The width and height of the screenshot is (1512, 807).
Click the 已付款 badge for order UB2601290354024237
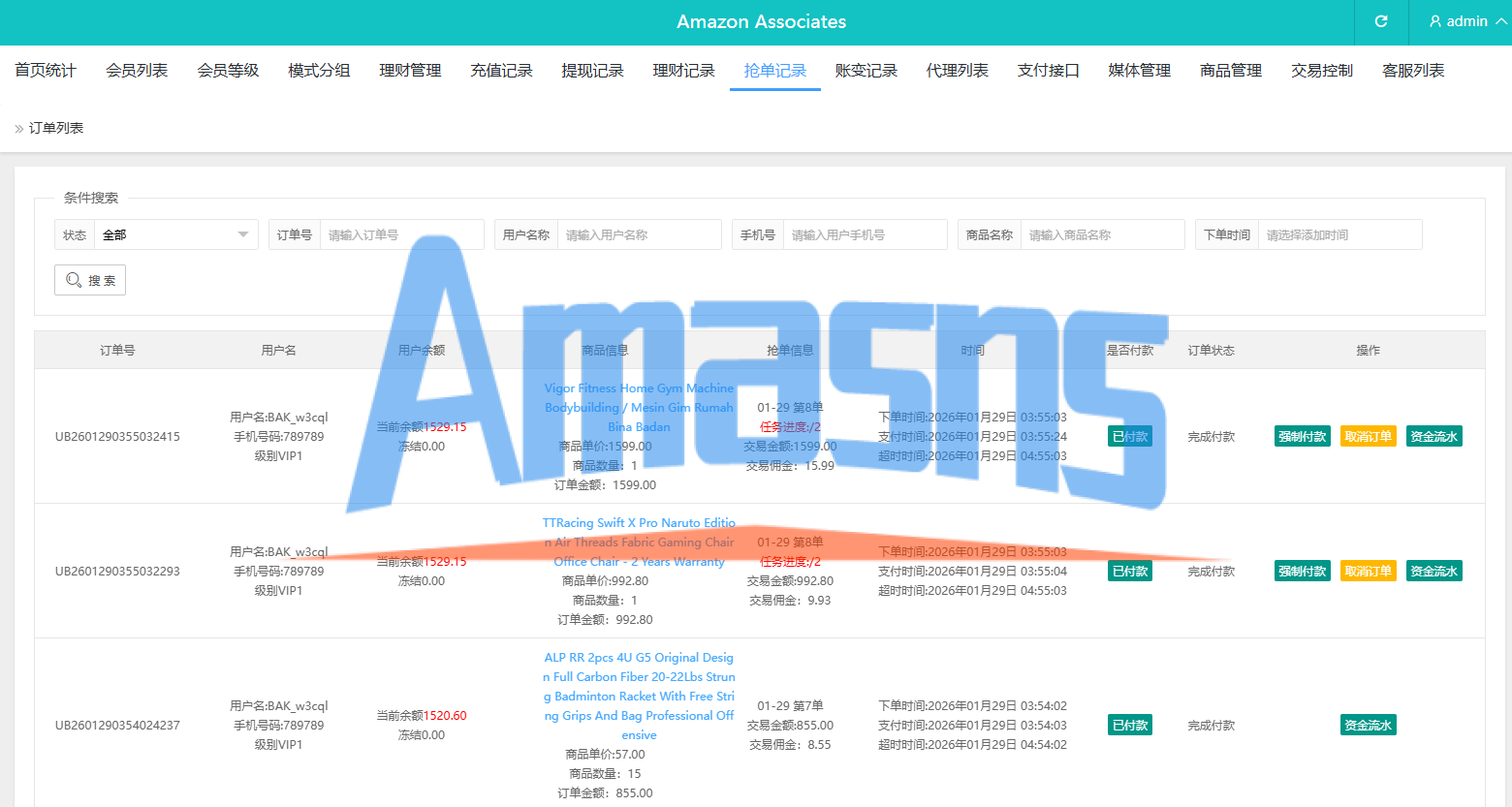pyautogui.click(x=1130, y=725)
